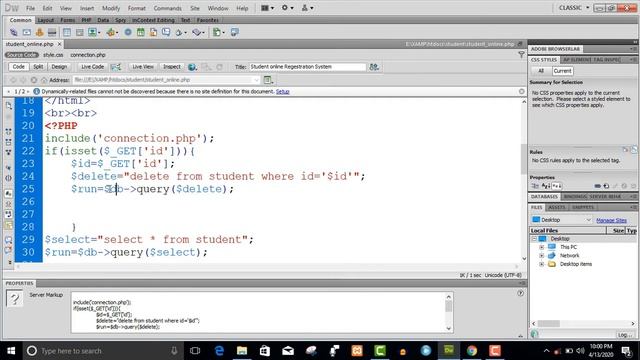Open the Commands menu

point(167,8)
